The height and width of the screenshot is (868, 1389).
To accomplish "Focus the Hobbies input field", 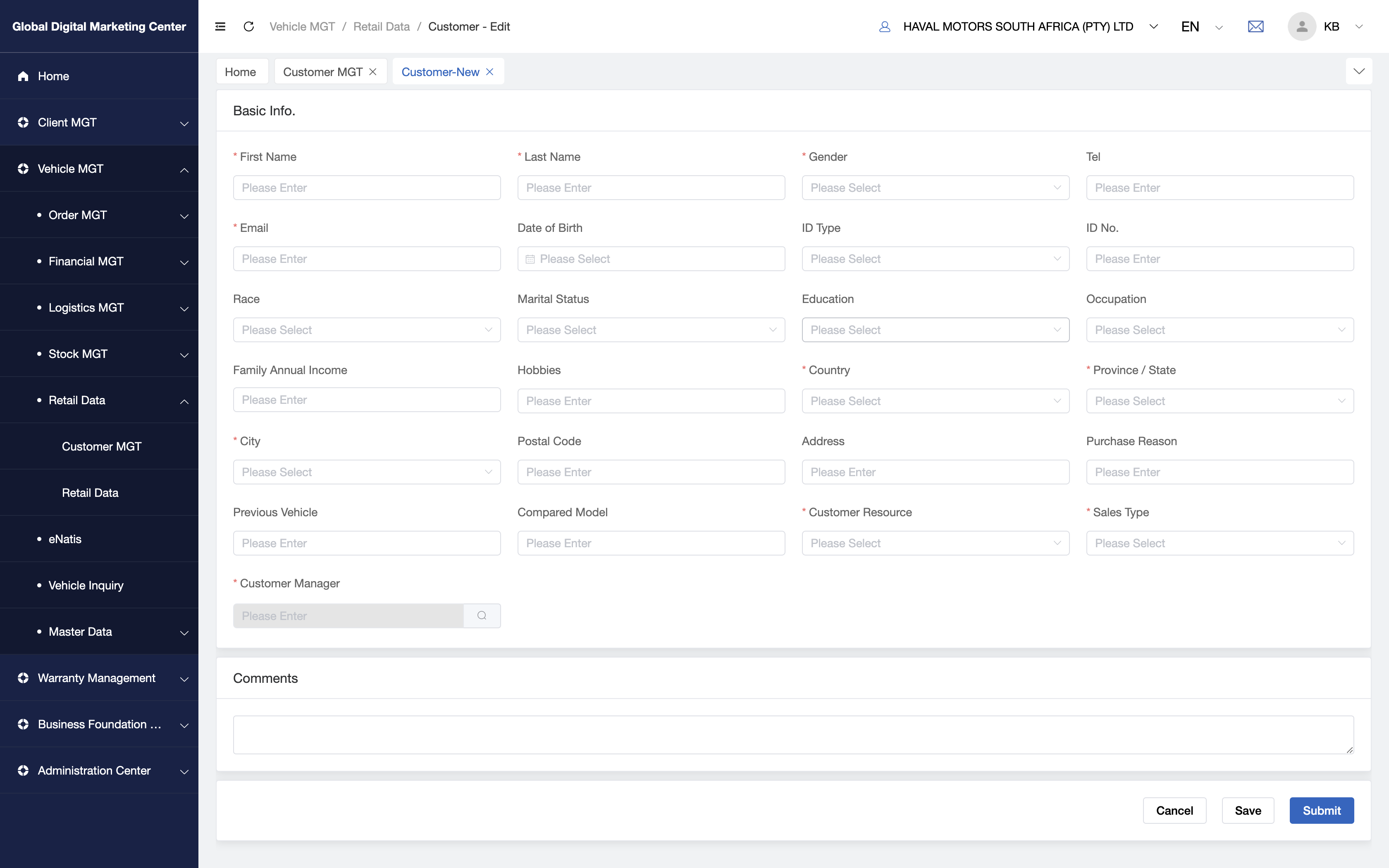I will tap(651, 401).
